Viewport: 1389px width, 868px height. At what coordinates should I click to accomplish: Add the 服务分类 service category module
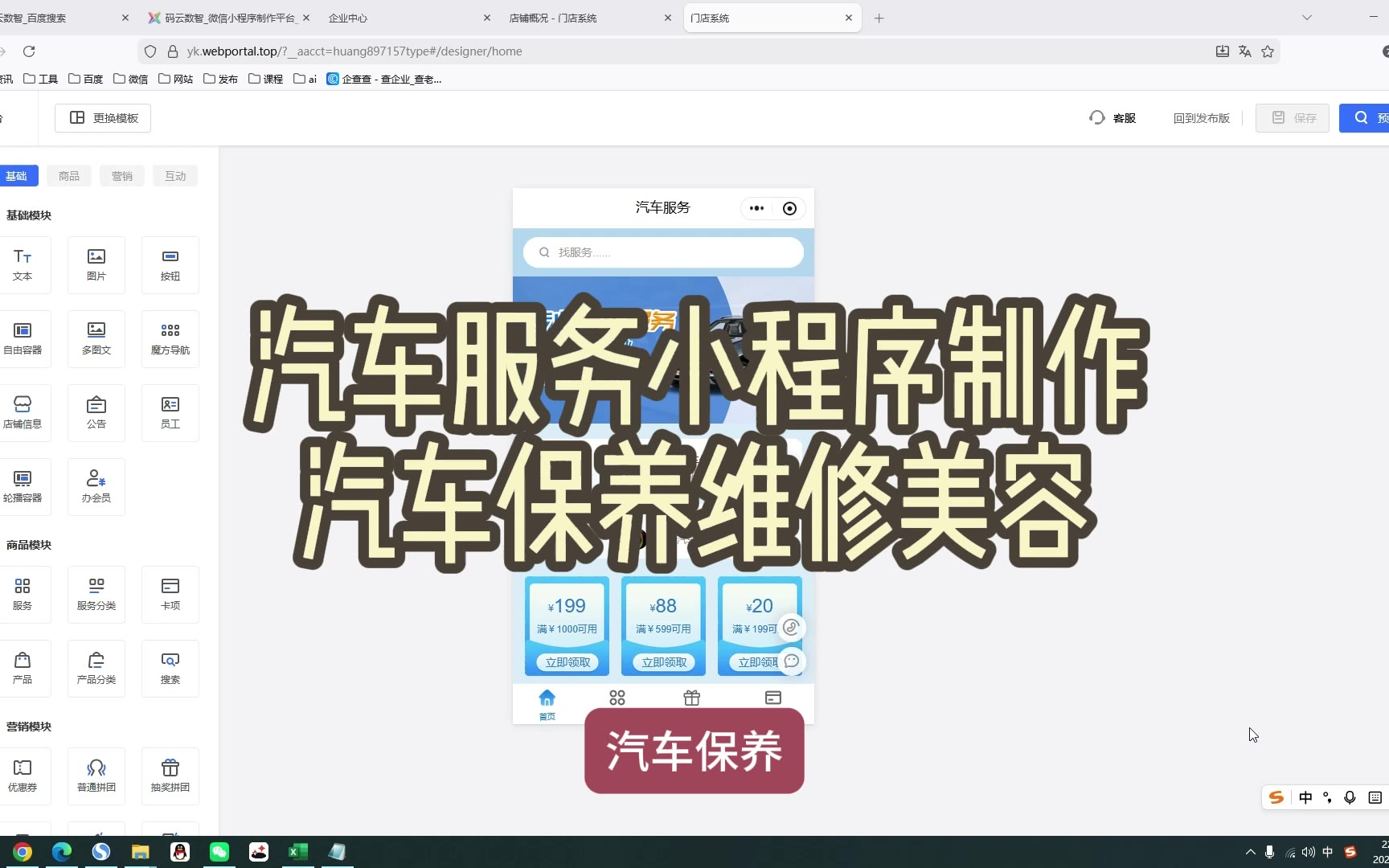click(96, 594)
